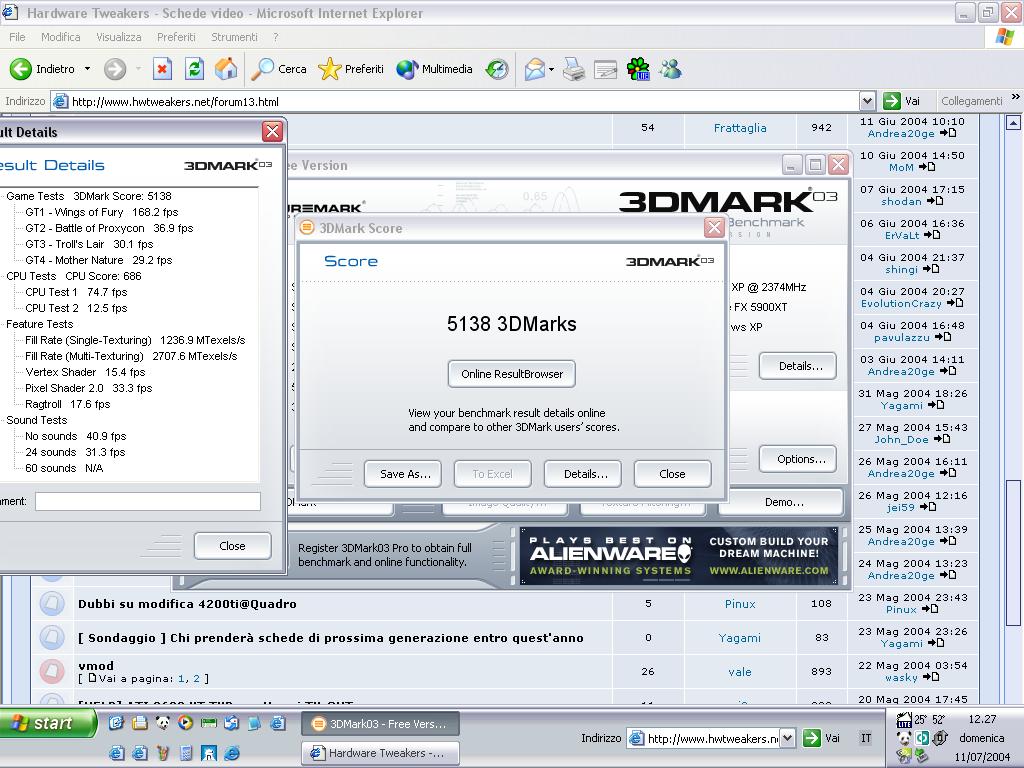Image resolution: width=1024 pixels, height=768 pixels.
Task: Select the CPU Tests tree node
Action: (31, 276)
